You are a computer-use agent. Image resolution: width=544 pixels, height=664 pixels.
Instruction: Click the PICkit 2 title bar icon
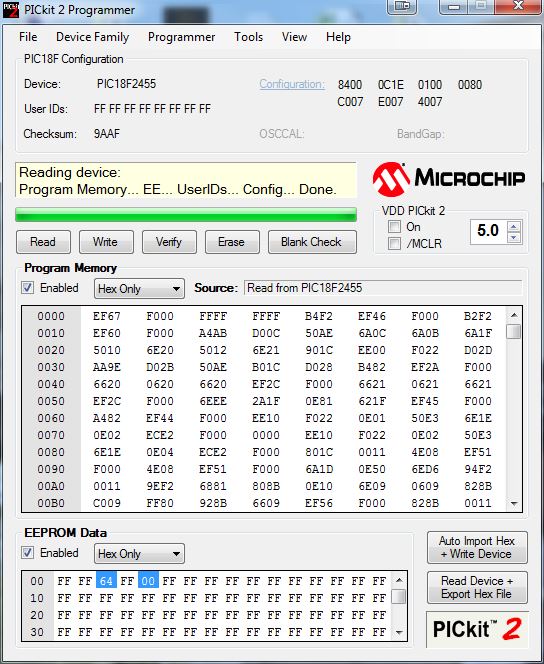click(11, 9)
